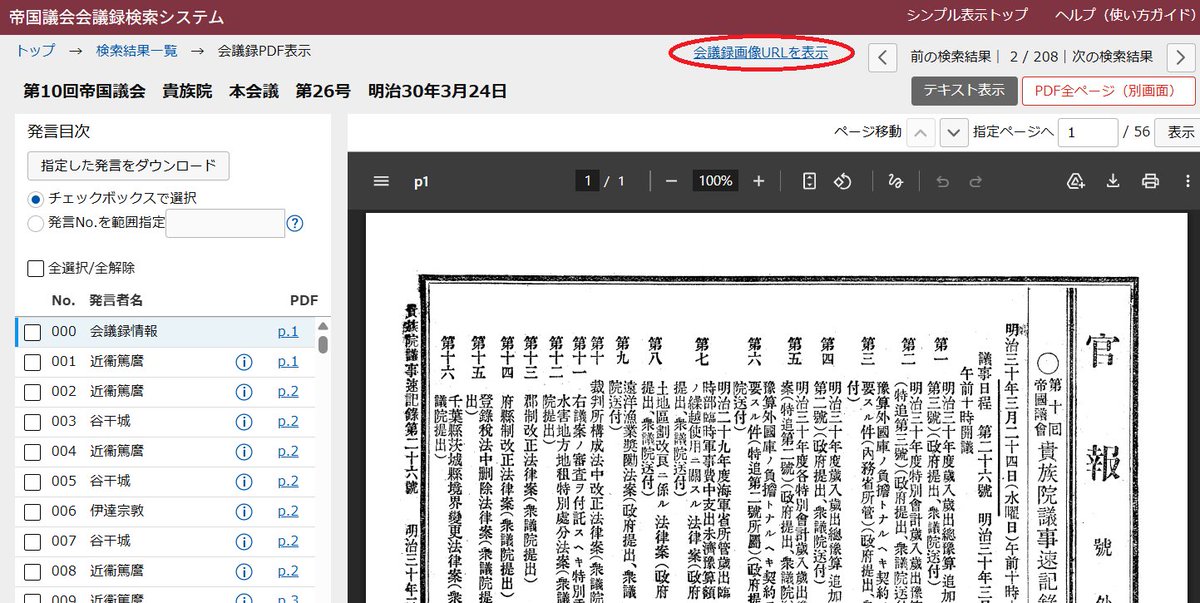1200x603 pixels.
Task: Open ヘルプ（使い方ガイド） in the header
Action: click(x=1124, y=17)
